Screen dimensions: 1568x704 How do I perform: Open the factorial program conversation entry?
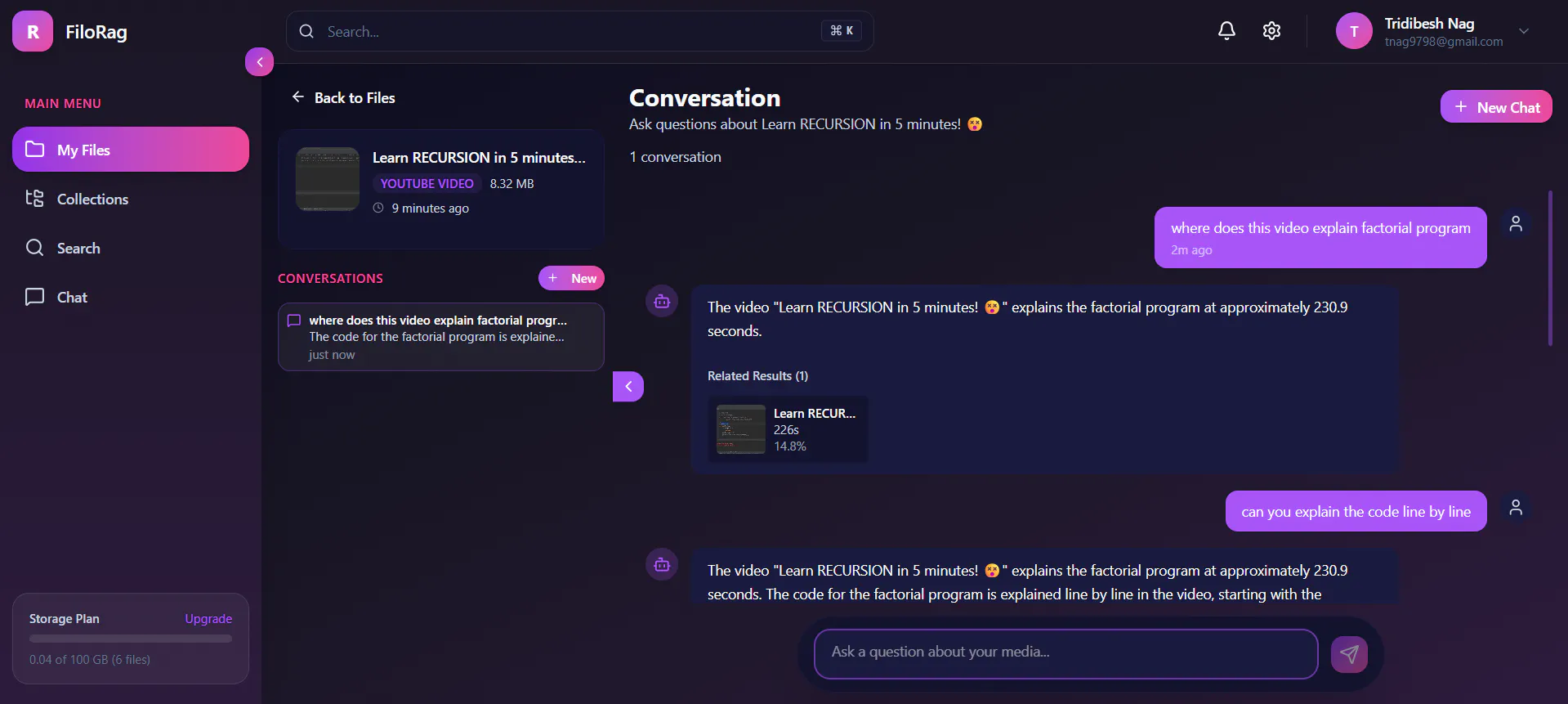coord(441,337)
